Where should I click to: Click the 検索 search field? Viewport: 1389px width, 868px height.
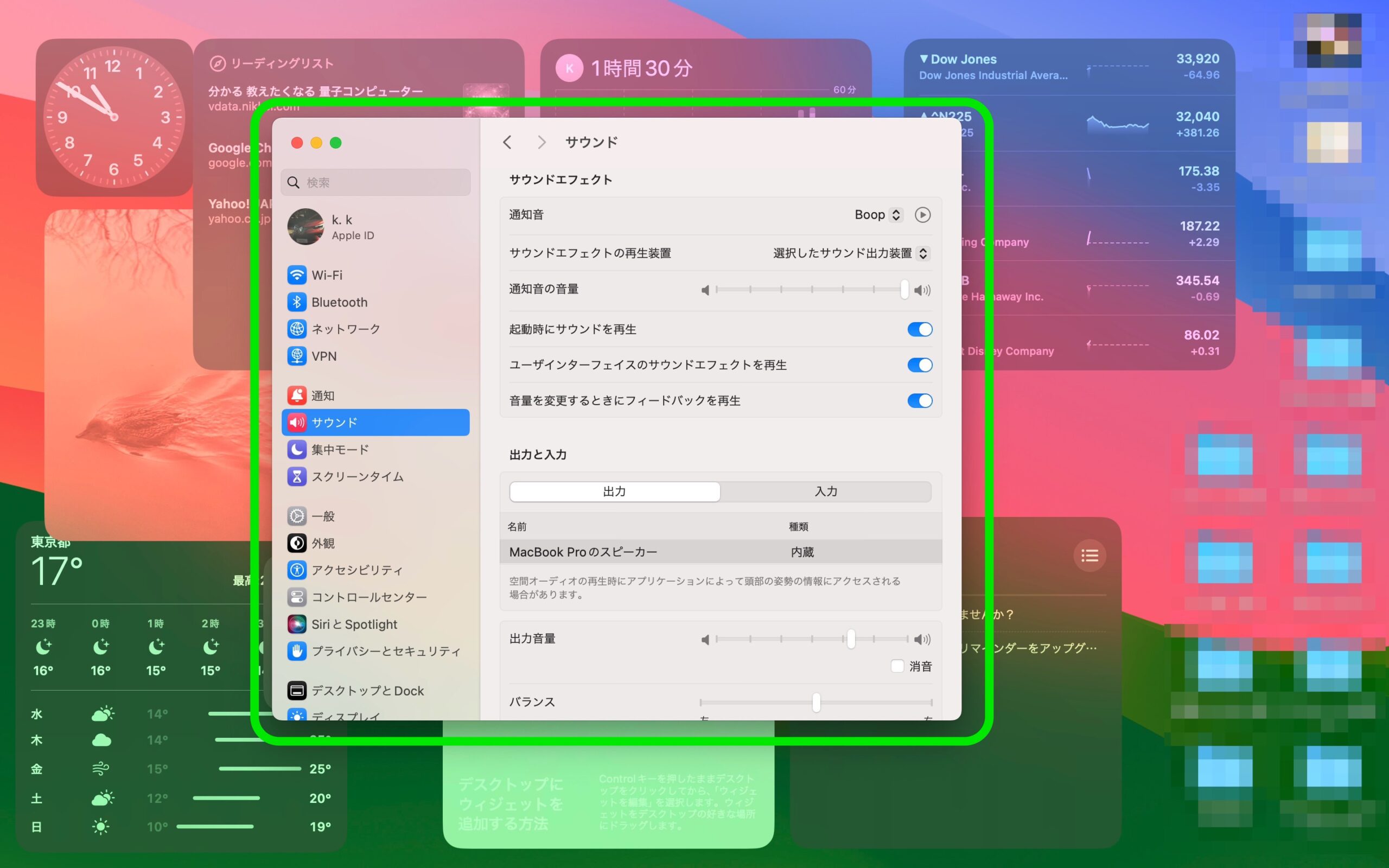coord(375,183)
